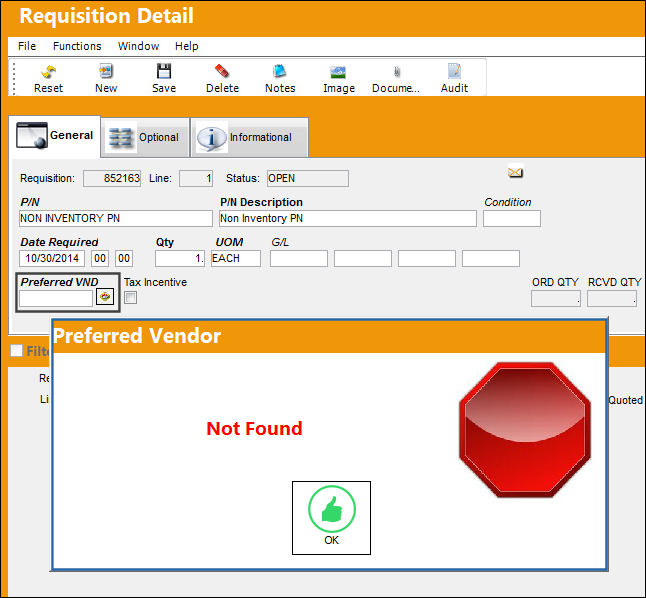Viewport: 646px width, 598px height.
Task: Open the File menu
Action: tap(27, 46)
